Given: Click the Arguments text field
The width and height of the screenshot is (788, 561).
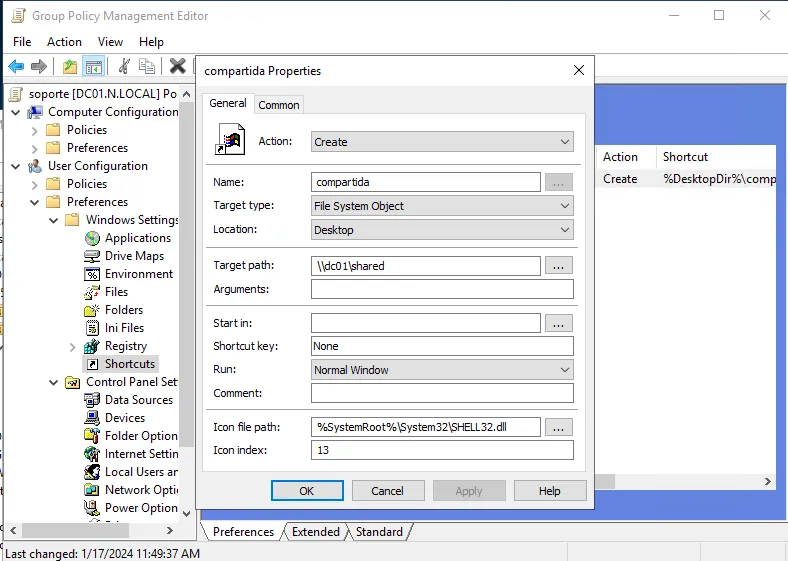Looking at the screenshot, I should pos(441,290).
